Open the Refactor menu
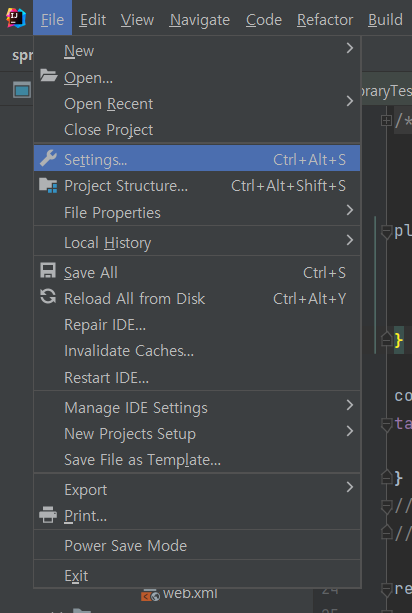The image size is (412, 613). (325, 20)
